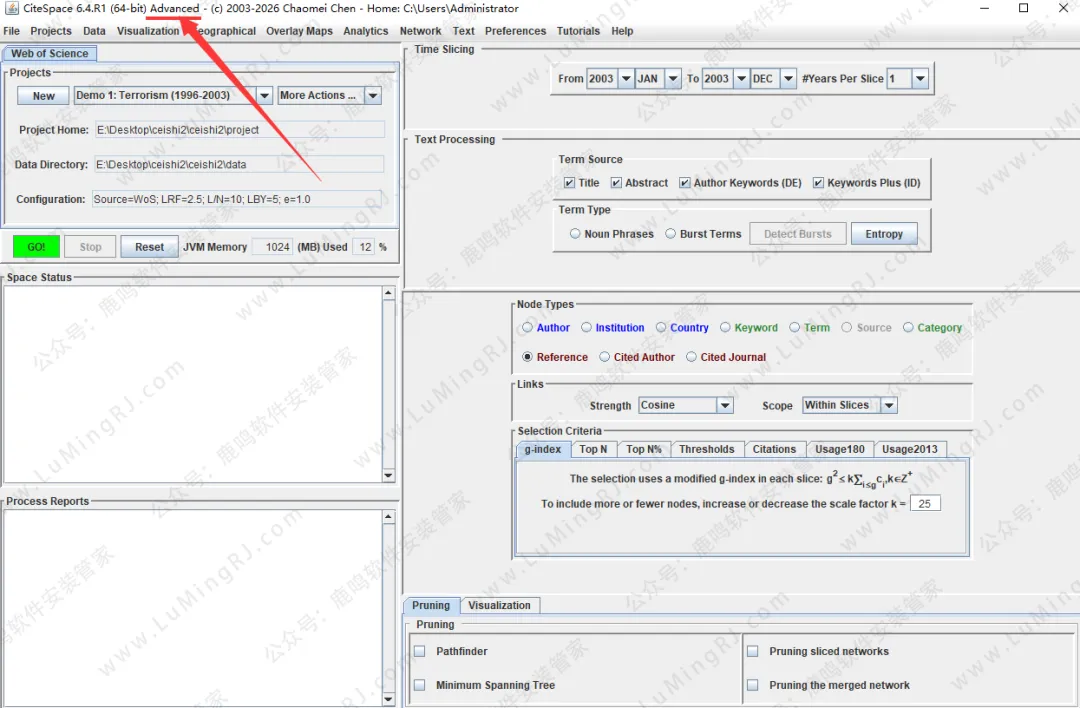This screenshot has height=708, width=1080.
Task: Click the Reset button
Action: coord(149,247)
